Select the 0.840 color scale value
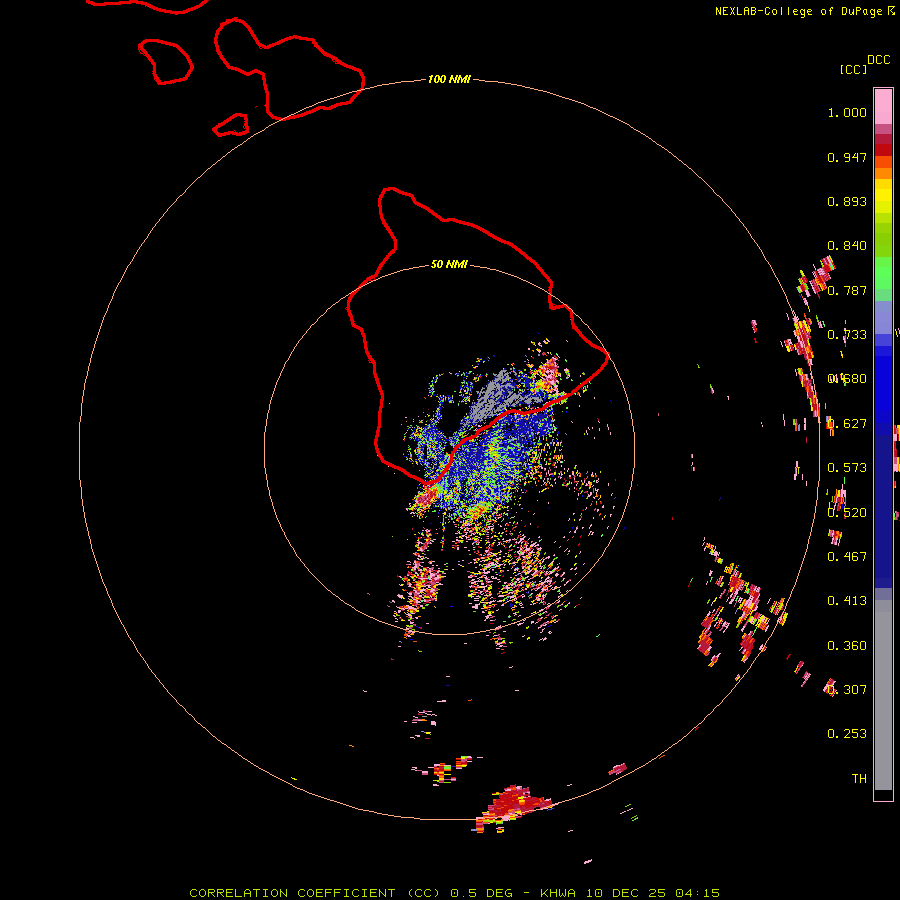 click(847, 246)
